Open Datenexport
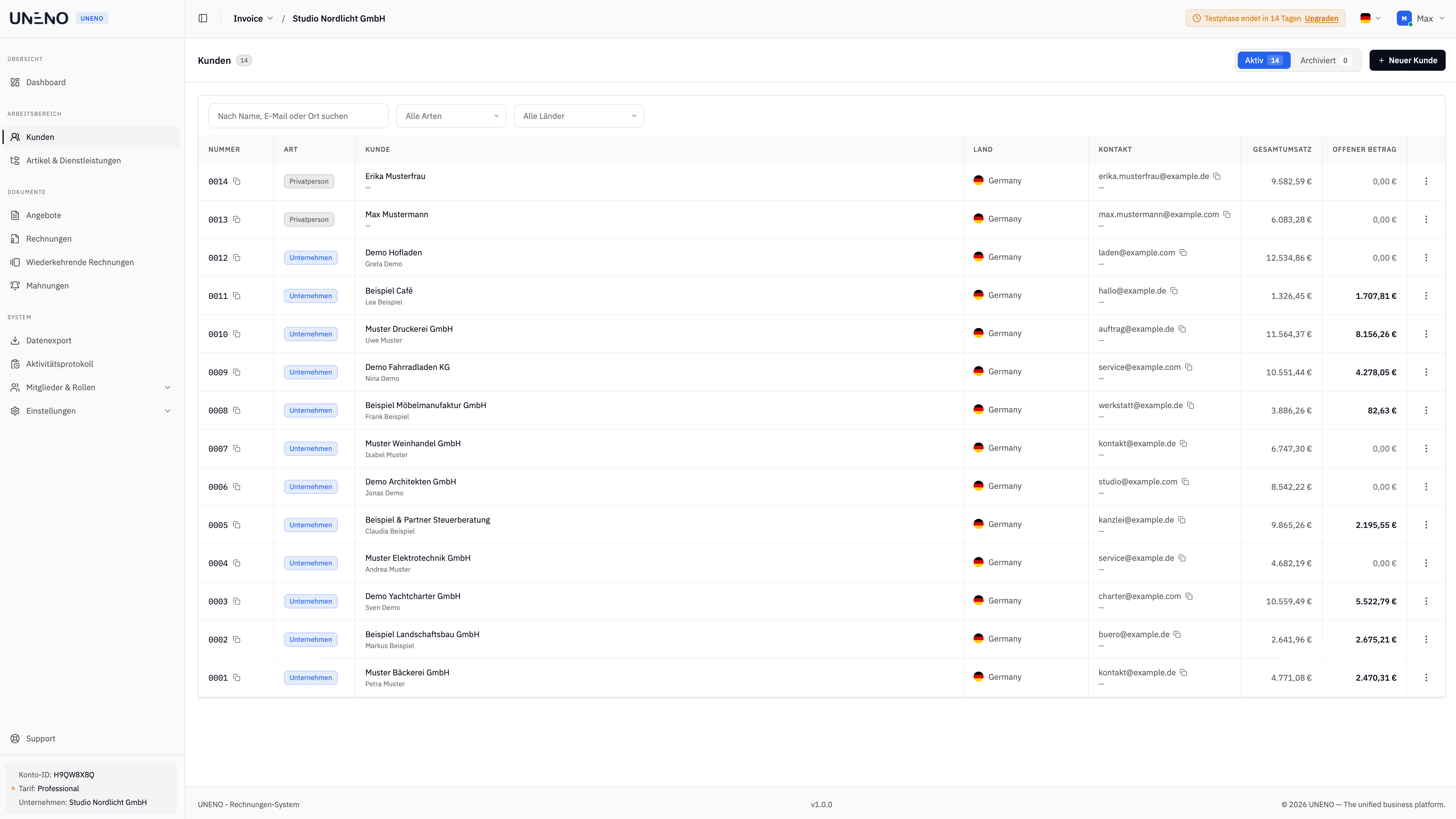This screenshot has width=1456, height=819. pyautogui.click(x=91, y=341)
